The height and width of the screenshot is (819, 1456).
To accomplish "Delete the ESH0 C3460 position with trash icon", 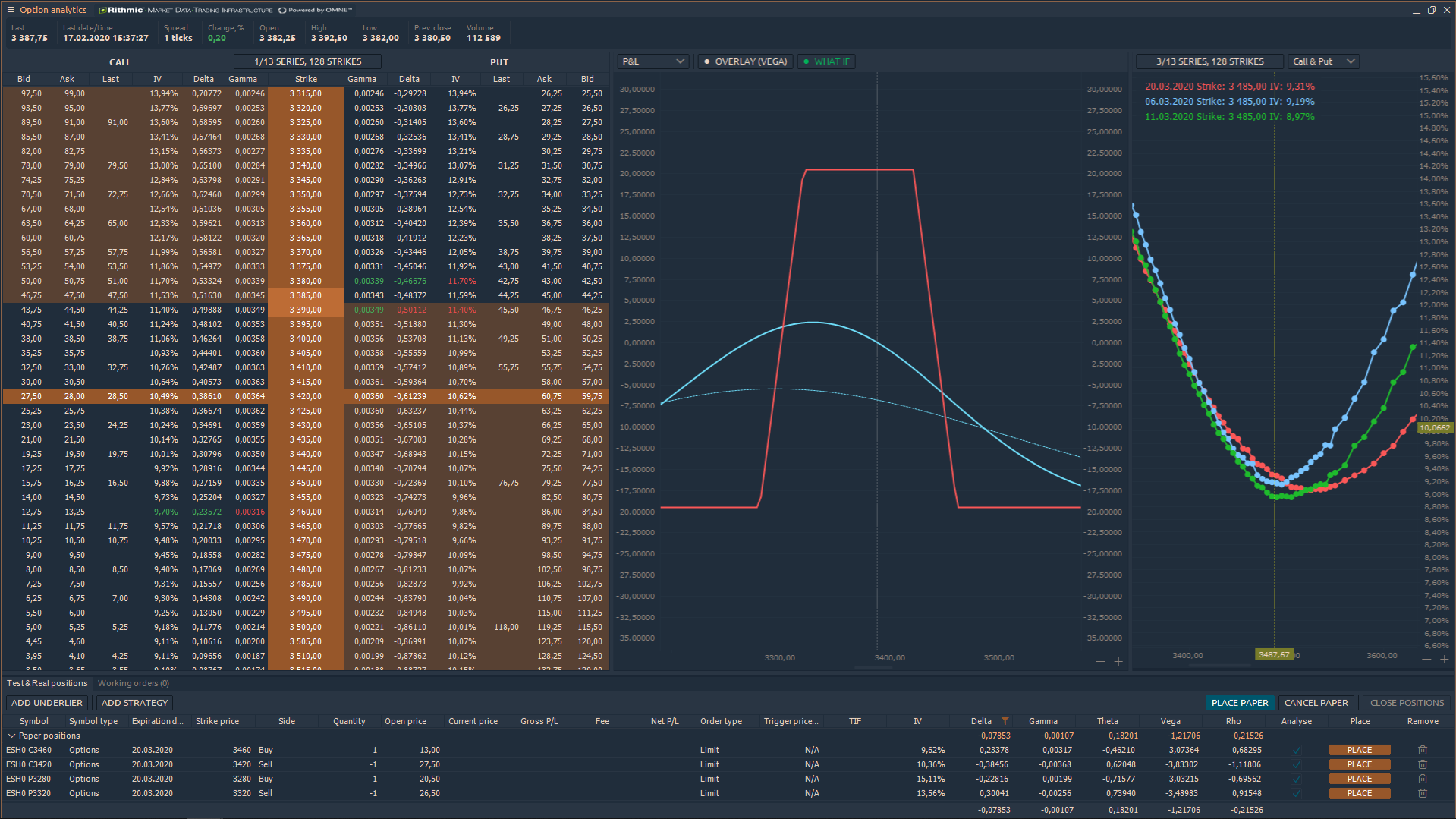I will pyautogui.click(x=1422, y=750).
